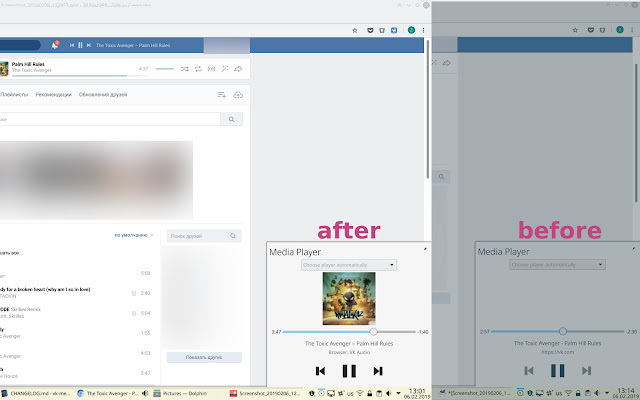Skip to next track in VK top bar
The width and height of the screenshot is (640, 400).
click(x=89, y=45)
